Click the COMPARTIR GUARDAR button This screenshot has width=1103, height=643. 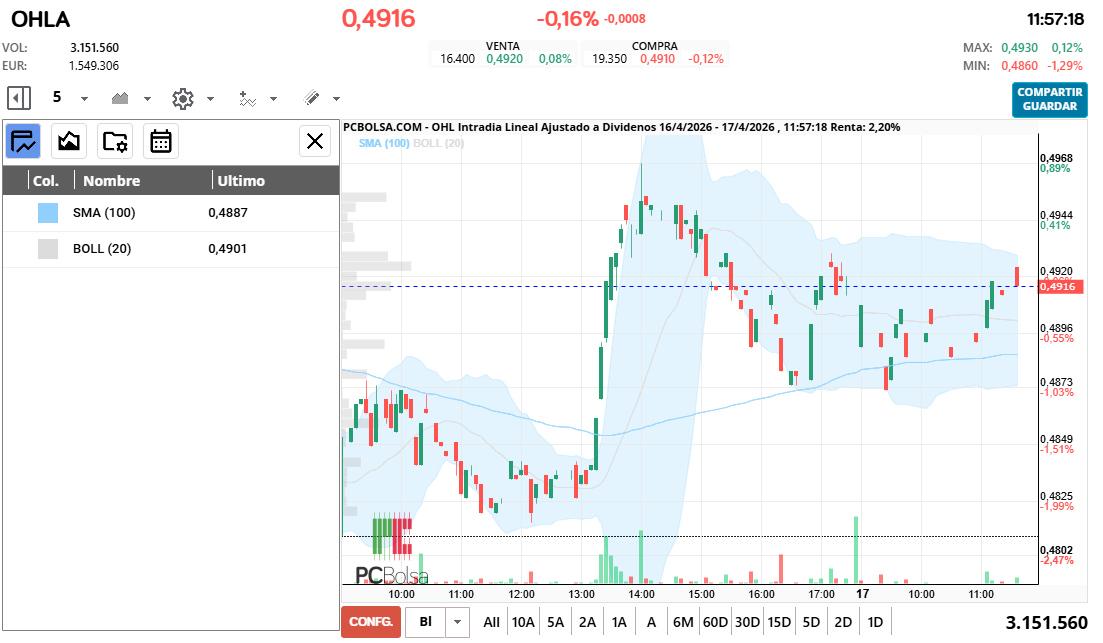[x=1049, y=101]
